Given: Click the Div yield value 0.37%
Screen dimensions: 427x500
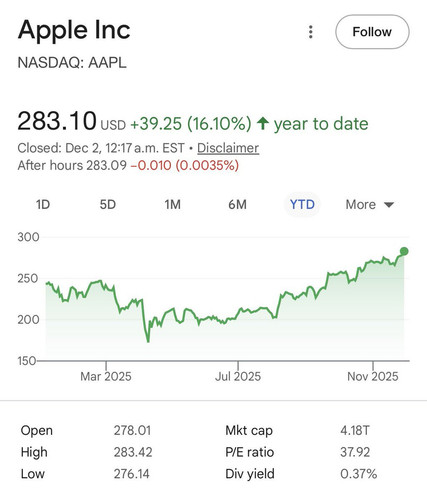Looking at the screenshot, I should click(x=359, y=474).
